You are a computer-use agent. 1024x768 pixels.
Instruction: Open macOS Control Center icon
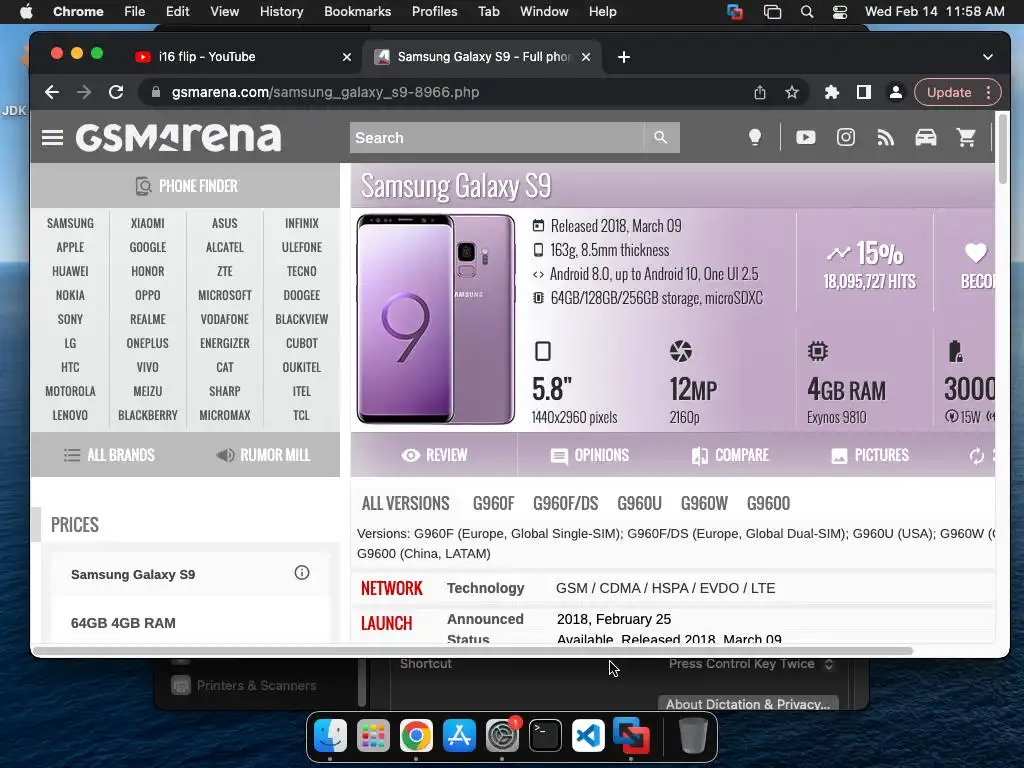[840, 12]
